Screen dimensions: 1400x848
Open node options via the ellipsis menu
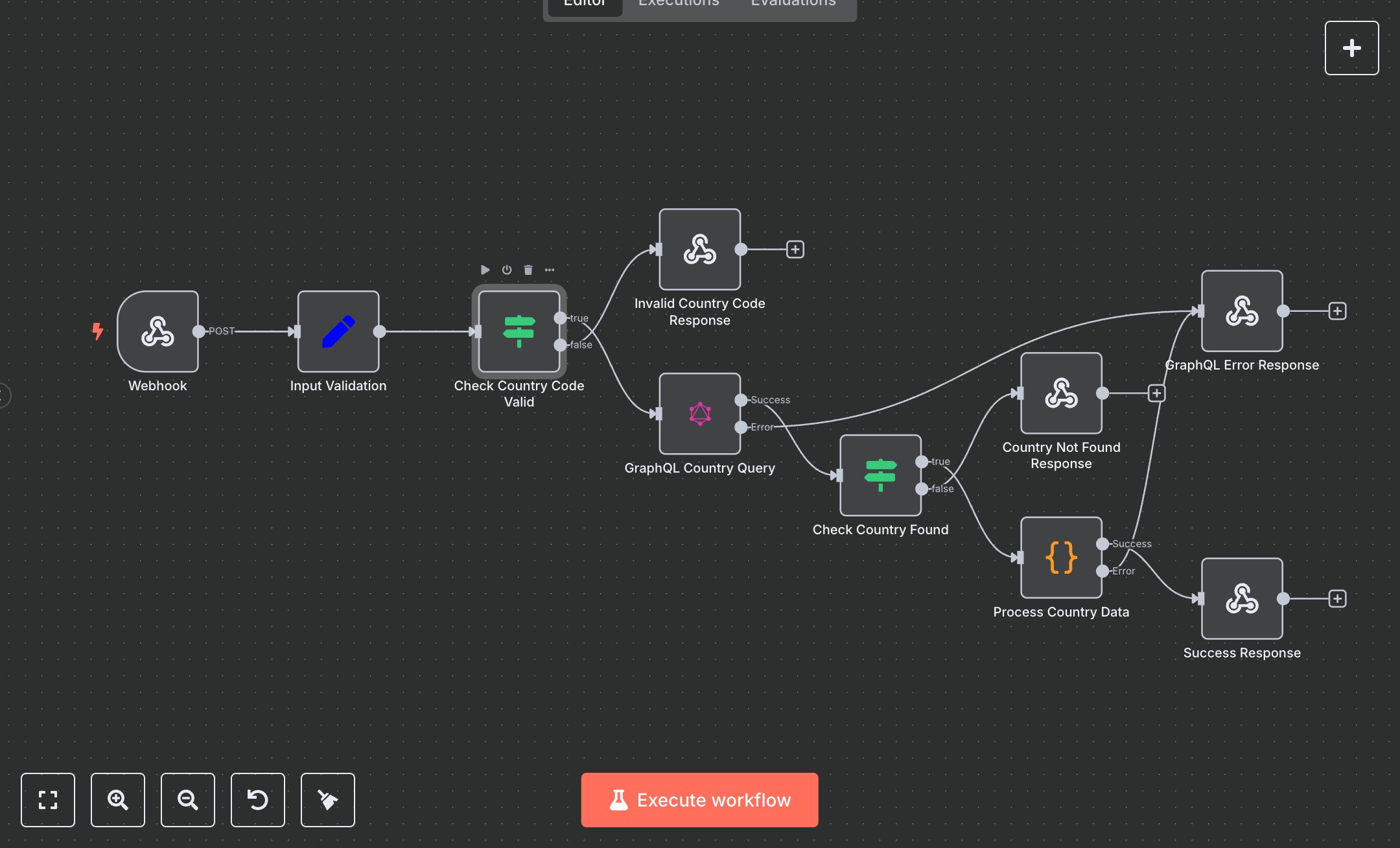point(550,270)
